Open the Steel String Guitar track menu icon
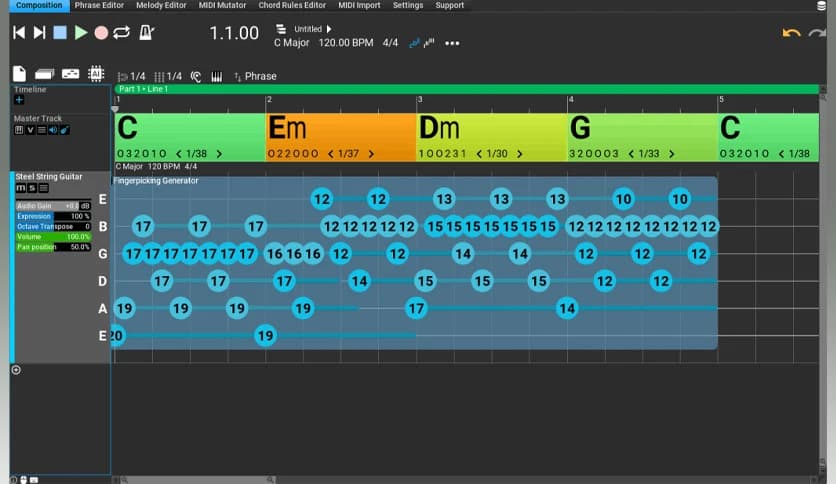The height and width of the screenshot is (484, 836). coord(44,188)
